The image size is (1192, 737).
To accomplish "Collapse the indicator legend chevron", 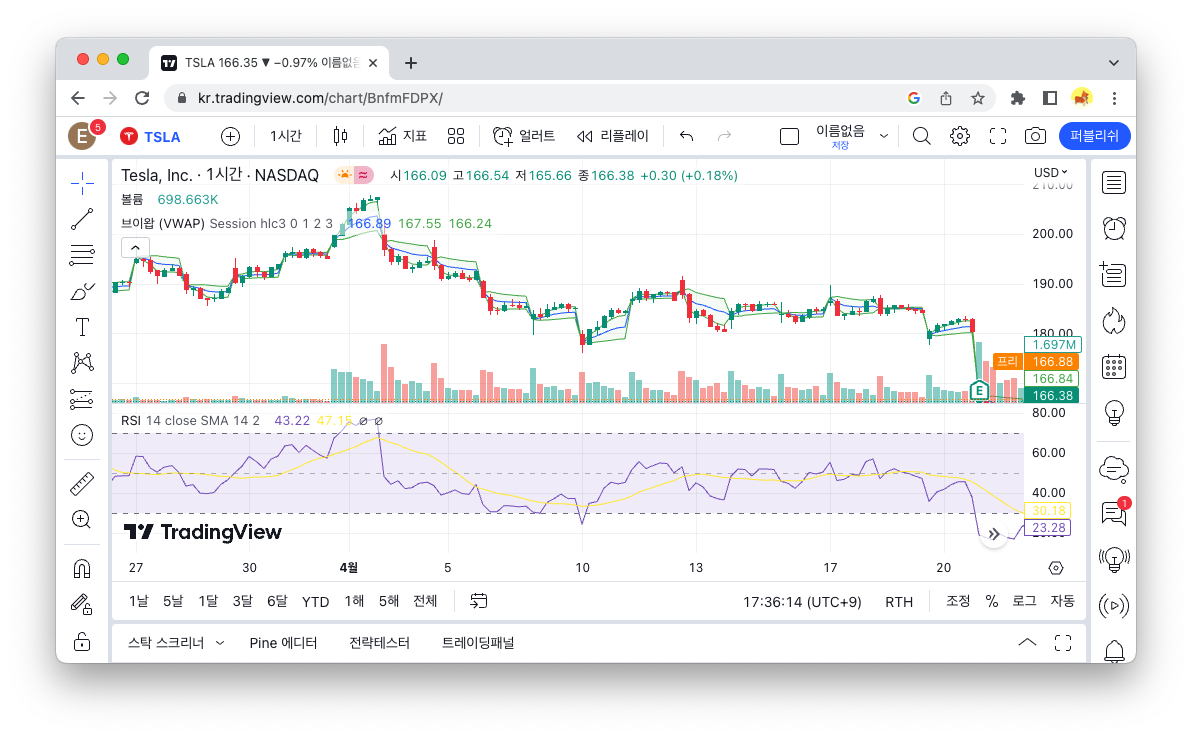I will click(x=135, y=247).
